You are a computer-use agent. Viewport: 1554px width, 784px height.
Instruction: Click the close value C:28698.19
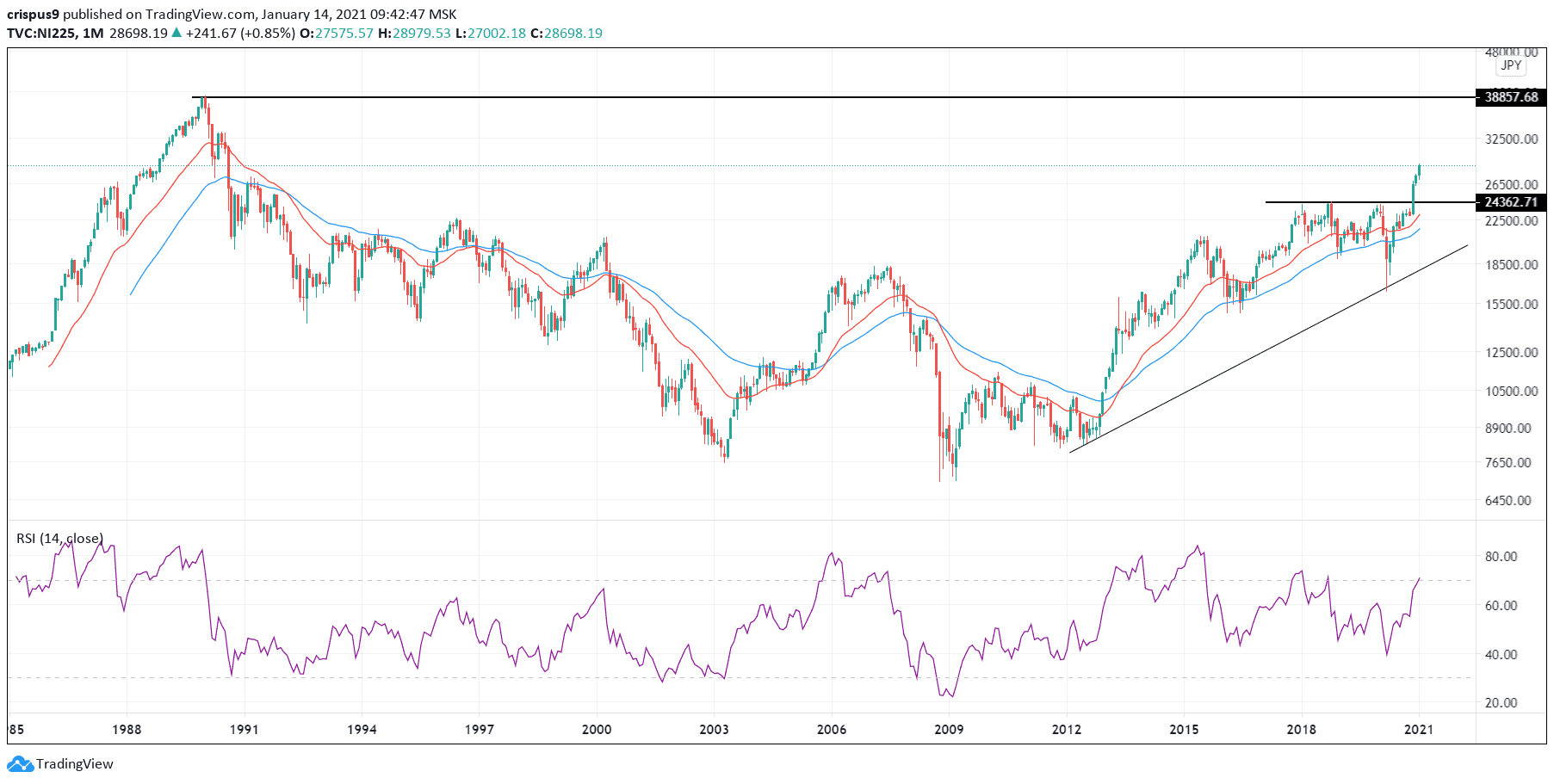[566, 34]
